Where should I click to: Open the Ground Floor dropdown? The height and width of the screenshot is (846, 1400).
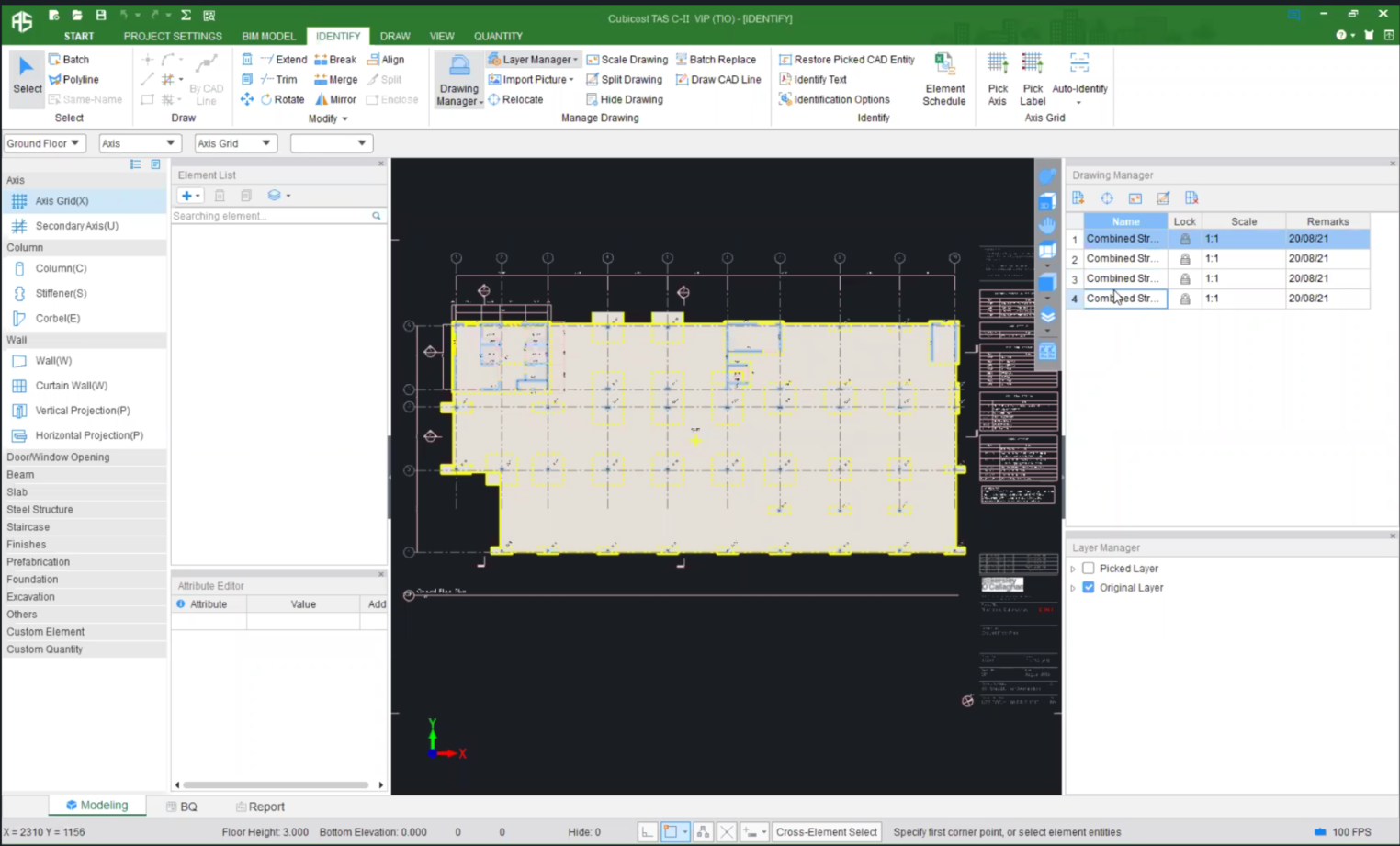44,143
